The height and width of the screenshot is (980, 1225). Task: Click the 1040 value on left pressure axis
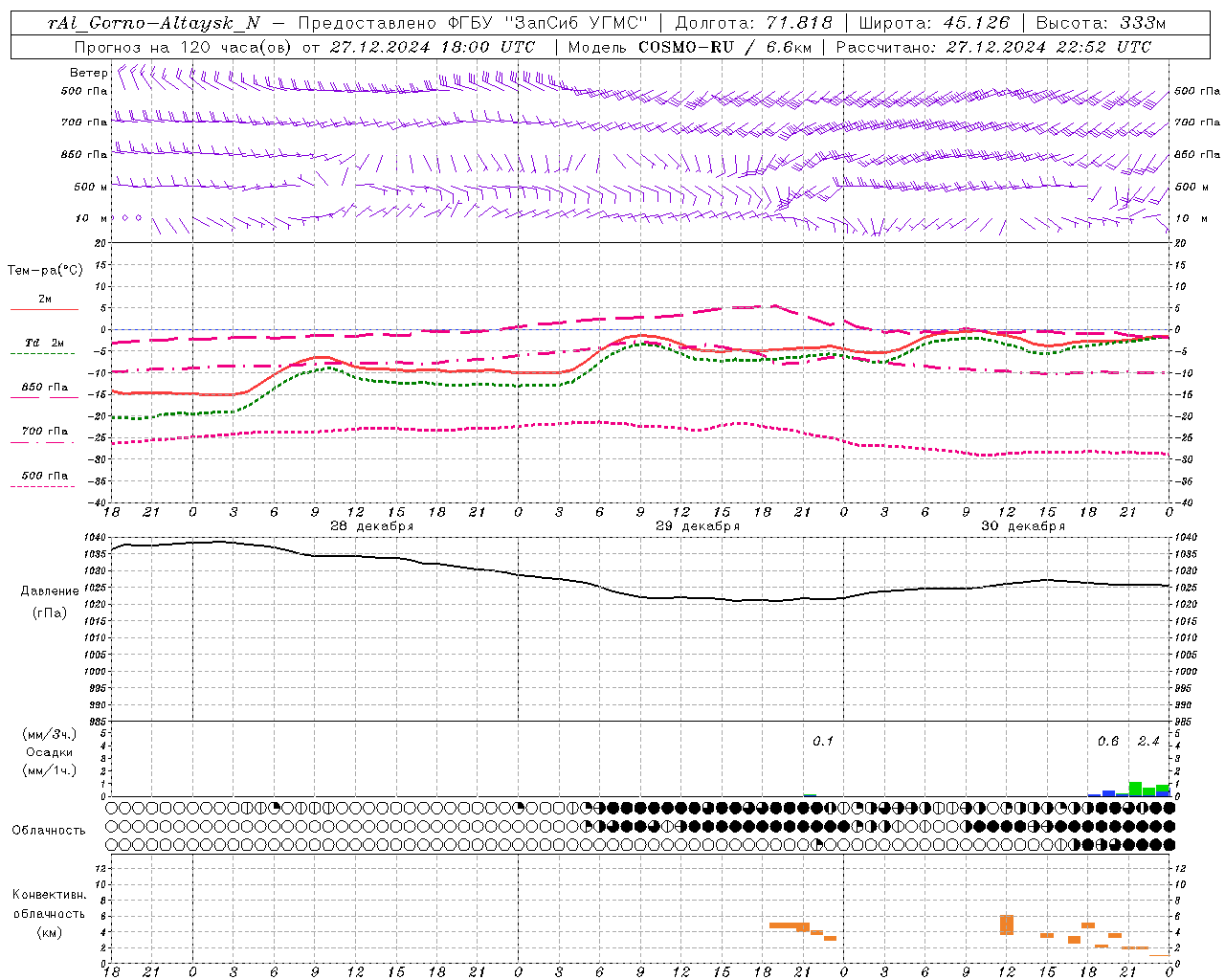tap(94, 537)
